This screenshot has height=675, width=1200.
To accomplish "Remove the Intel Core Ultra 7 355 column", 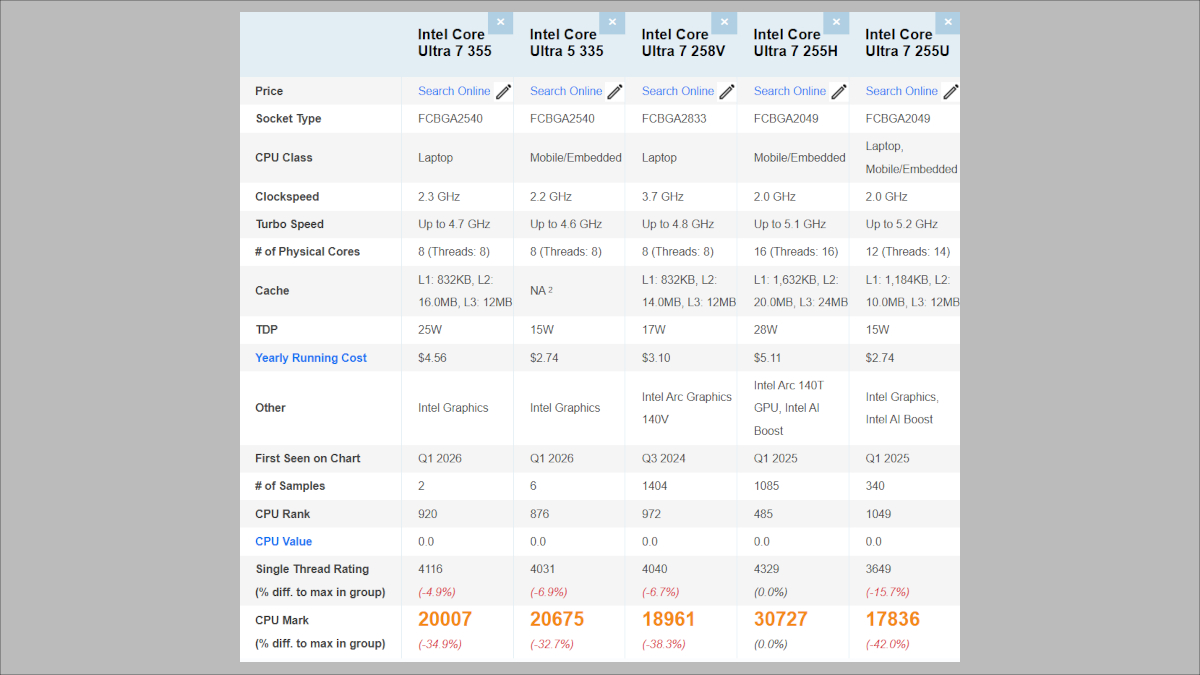I will tap(501, 23).
